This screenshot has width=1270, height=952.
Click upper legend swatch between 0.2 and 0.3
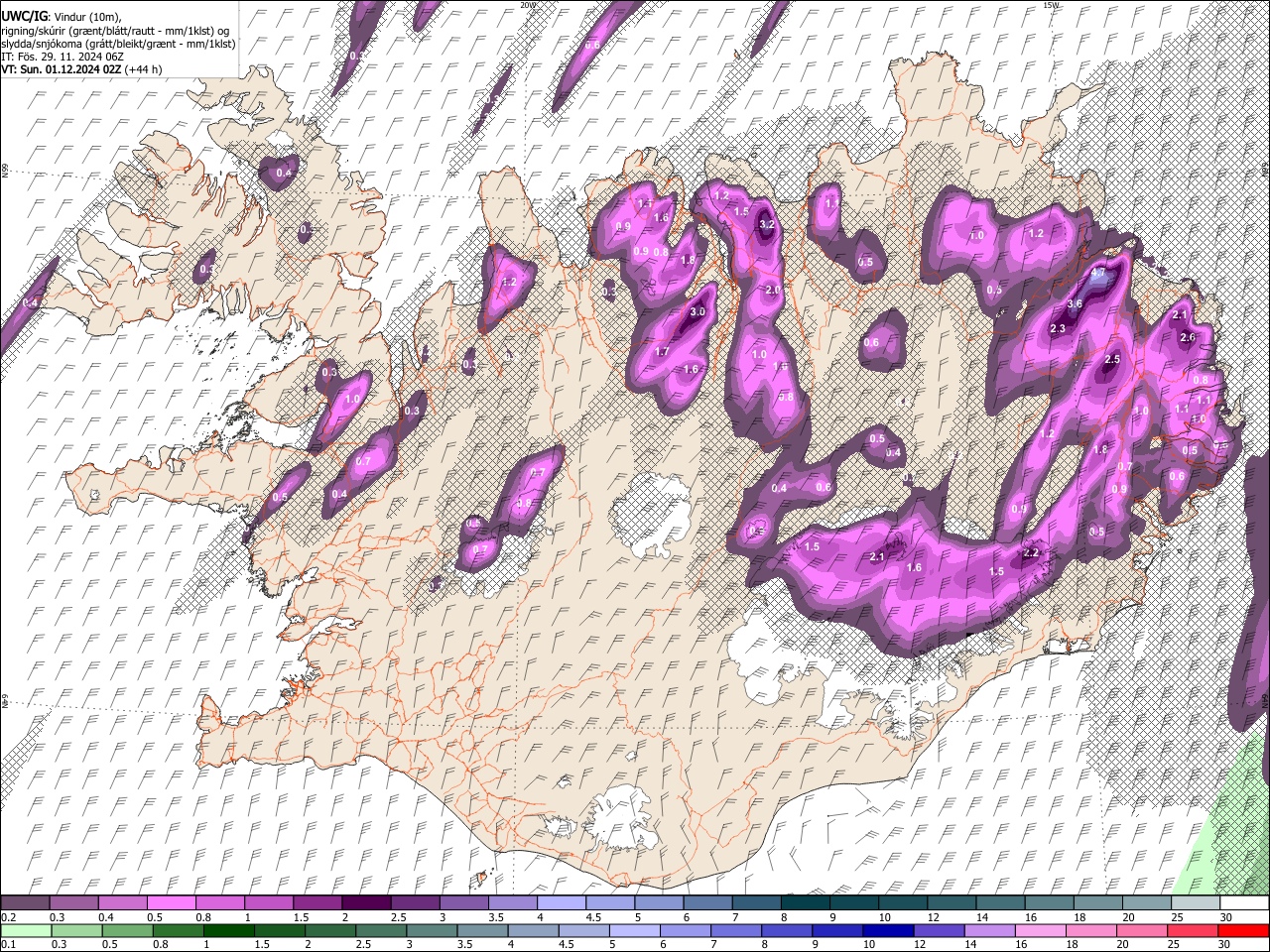point(26,903)
